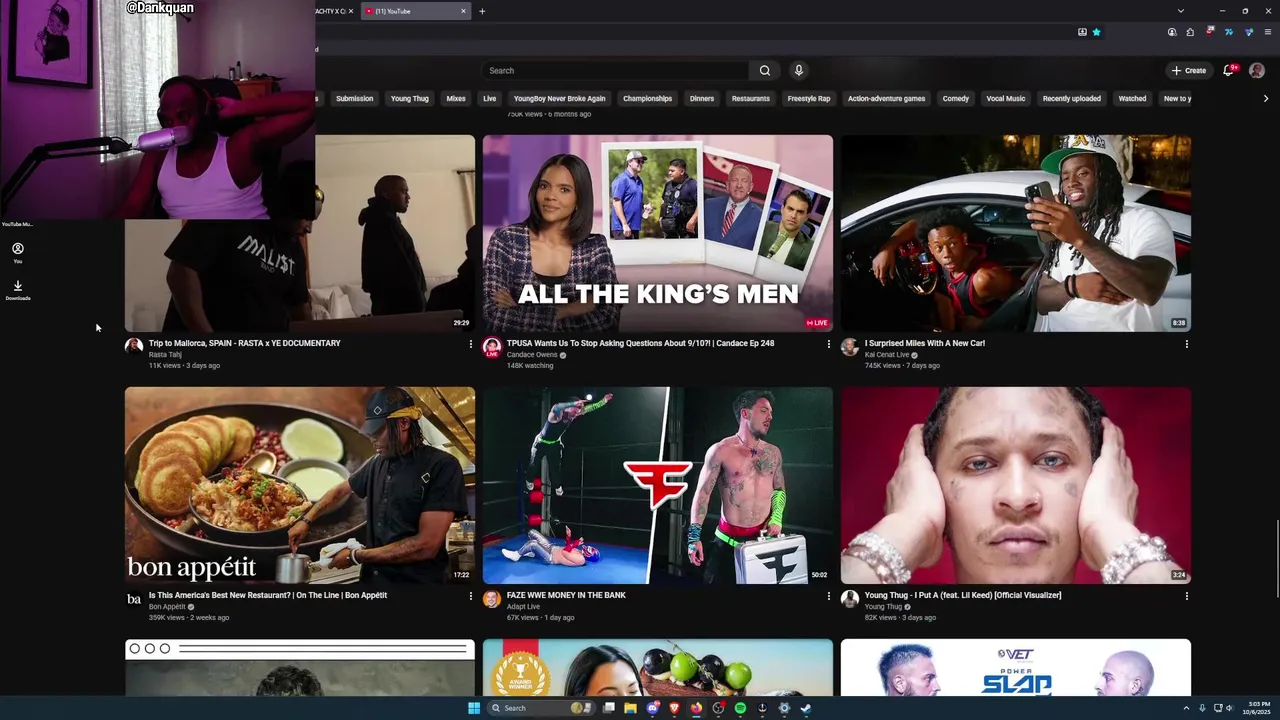Screen dimensions: 1280x720
Task: Click the YouTube search magnifier button
Action: point(765,70)
